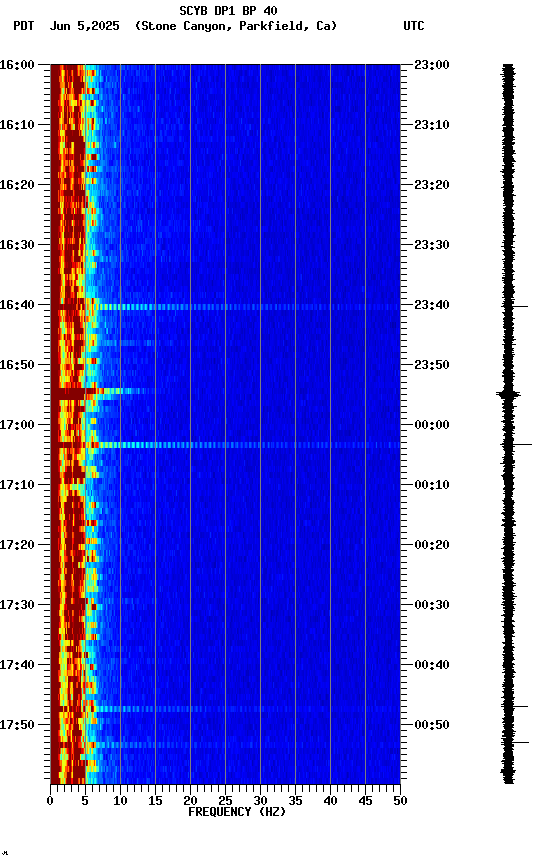
Task: Click the '23:40' UTC time label
Action: [x=432, y=305]
